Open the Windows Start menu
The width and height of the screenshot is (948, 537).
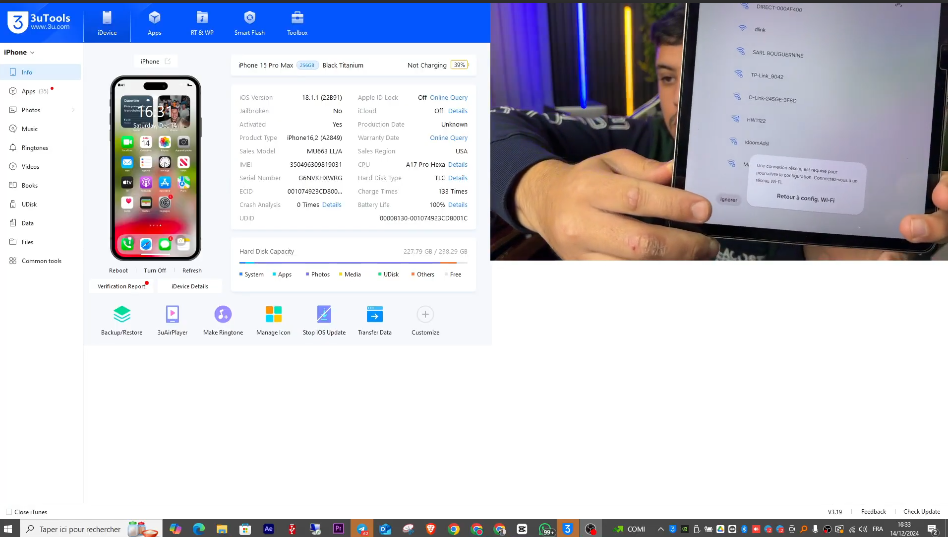[8, 529]
